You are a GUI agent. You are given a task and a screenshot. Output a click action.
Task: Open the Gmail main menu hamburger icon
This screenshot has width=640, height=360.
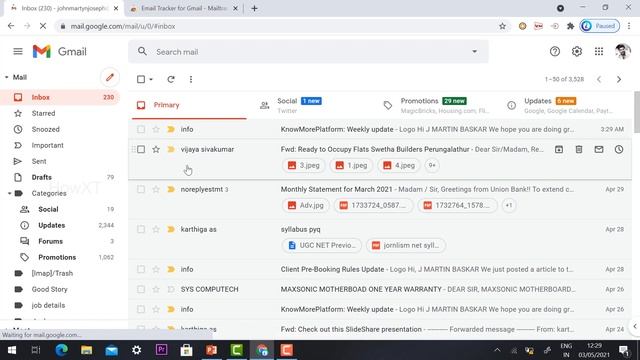tap(18, 51)
